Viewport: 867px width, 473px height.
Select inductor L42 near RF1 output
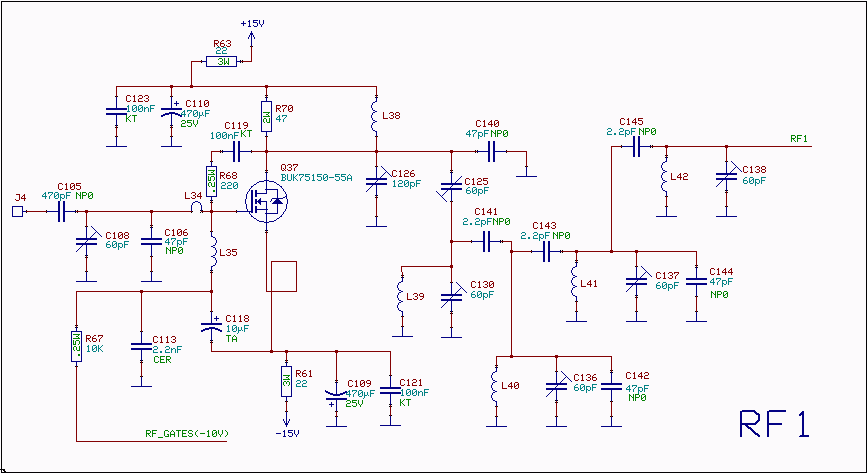pyautogui.click(x=666, y=178)
